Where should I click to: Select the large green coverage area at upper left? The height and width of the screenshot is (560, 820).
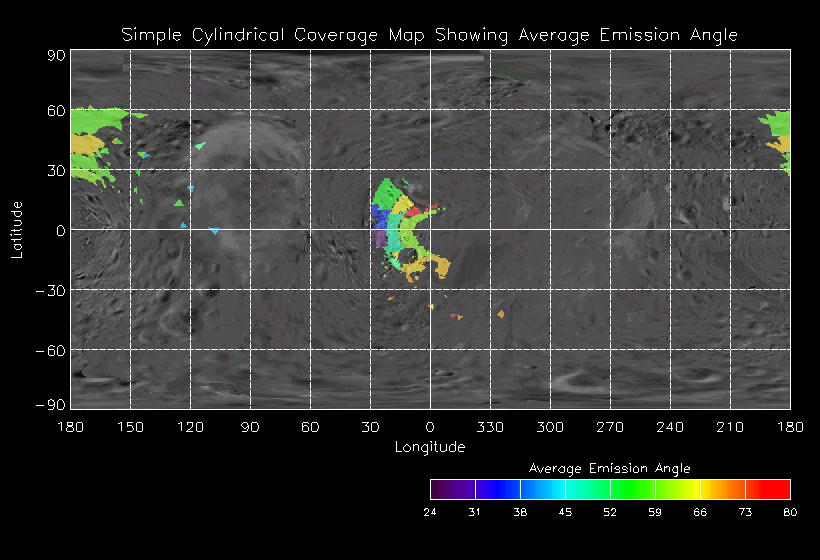(x=97, y=125)
